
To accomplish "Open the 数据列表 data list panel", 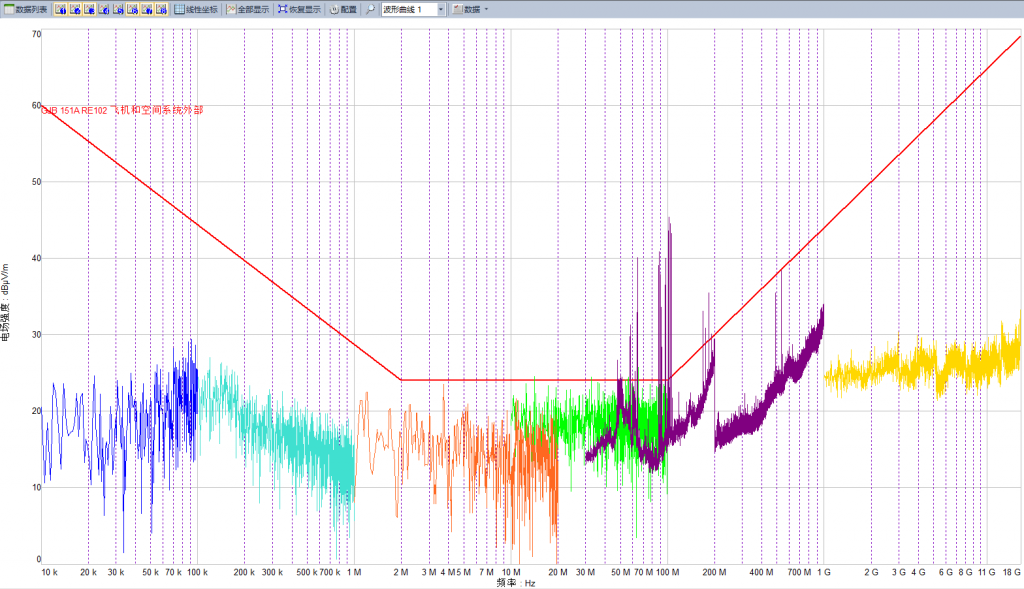I will (25, 9).
